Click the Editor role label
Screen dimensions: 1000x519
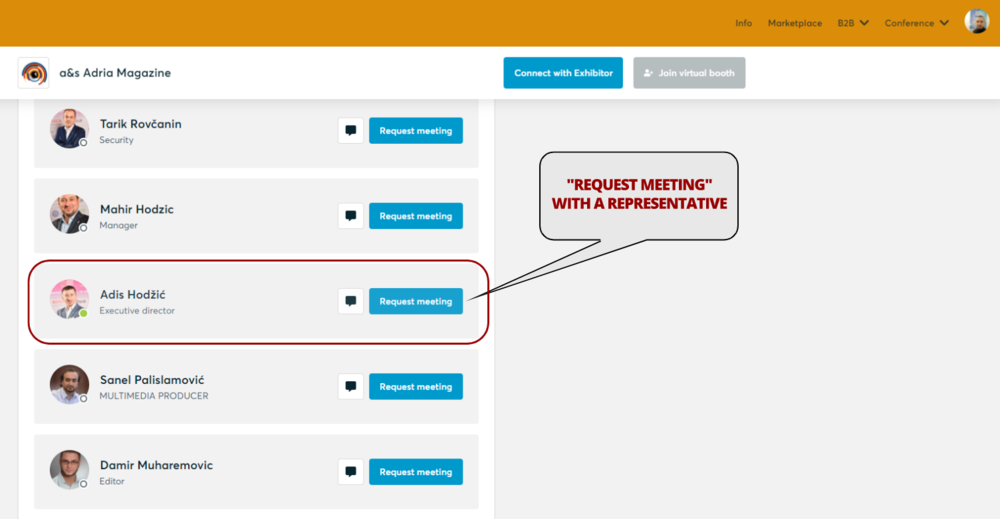coord(112,481)
